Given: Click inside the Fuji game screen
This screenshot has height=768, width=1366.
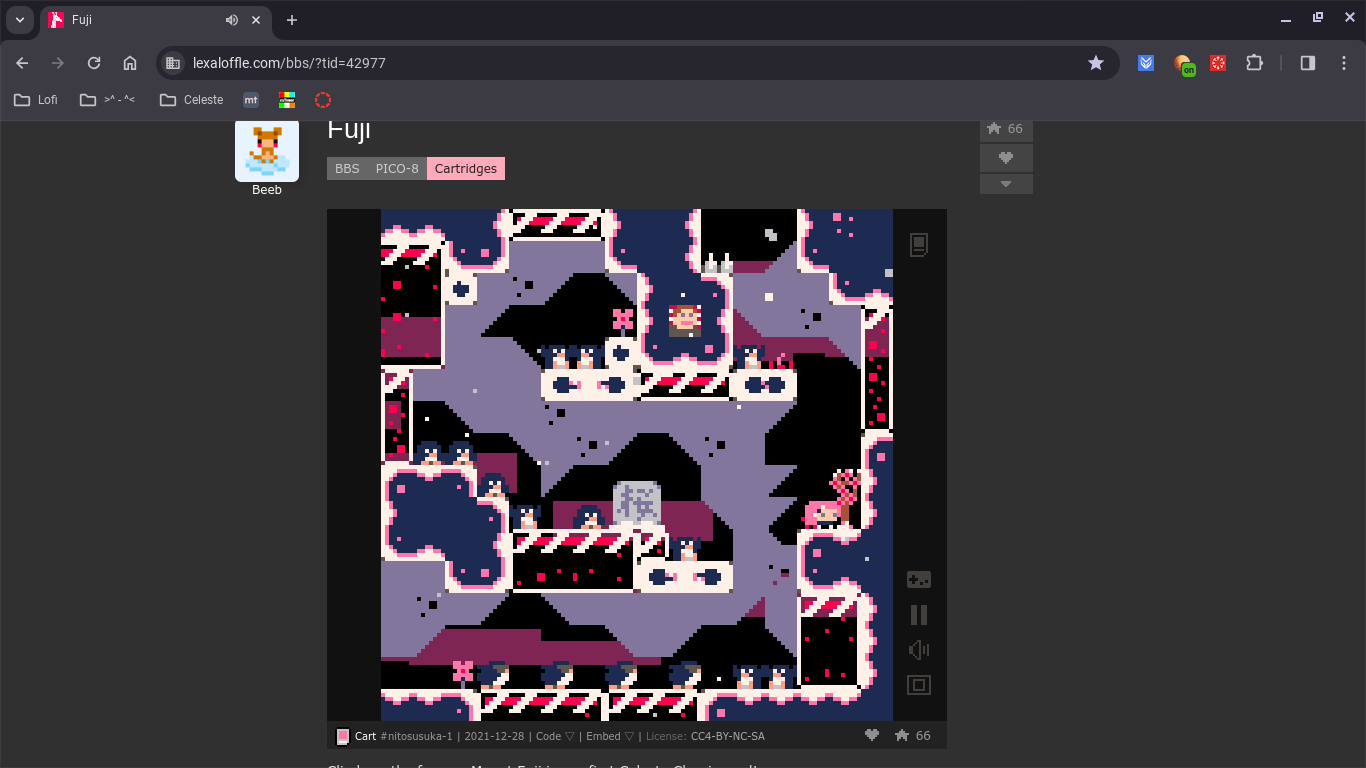Looking at the screenshot, I should (637, 465).
